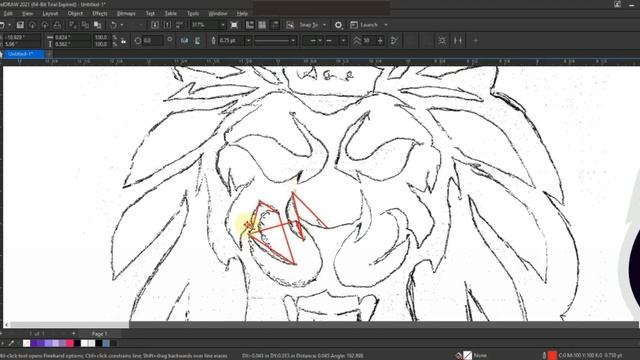Screen dimensions: 640x360
Task: Click the Full-screen preview icon
Action: 234,25
